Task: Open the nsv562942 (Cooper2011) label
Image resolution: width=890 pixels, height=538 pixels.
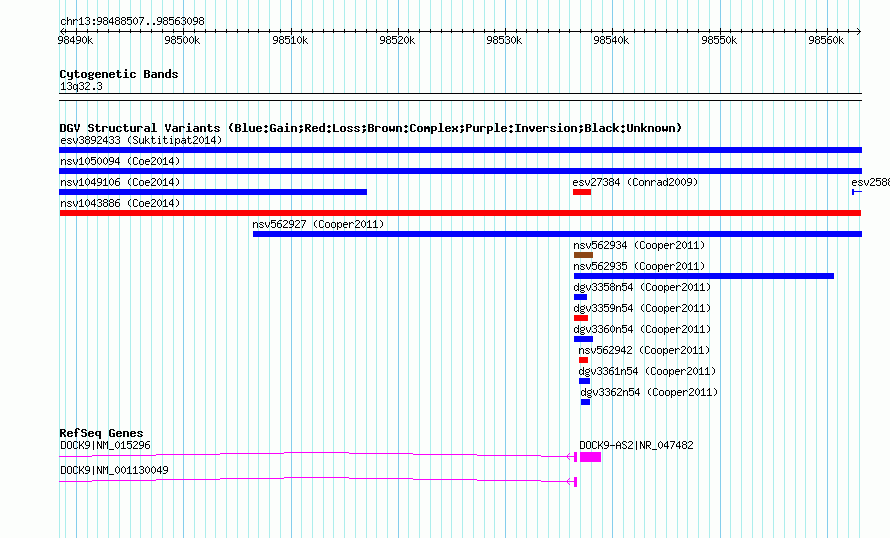Action: click(x=644, y=350)
